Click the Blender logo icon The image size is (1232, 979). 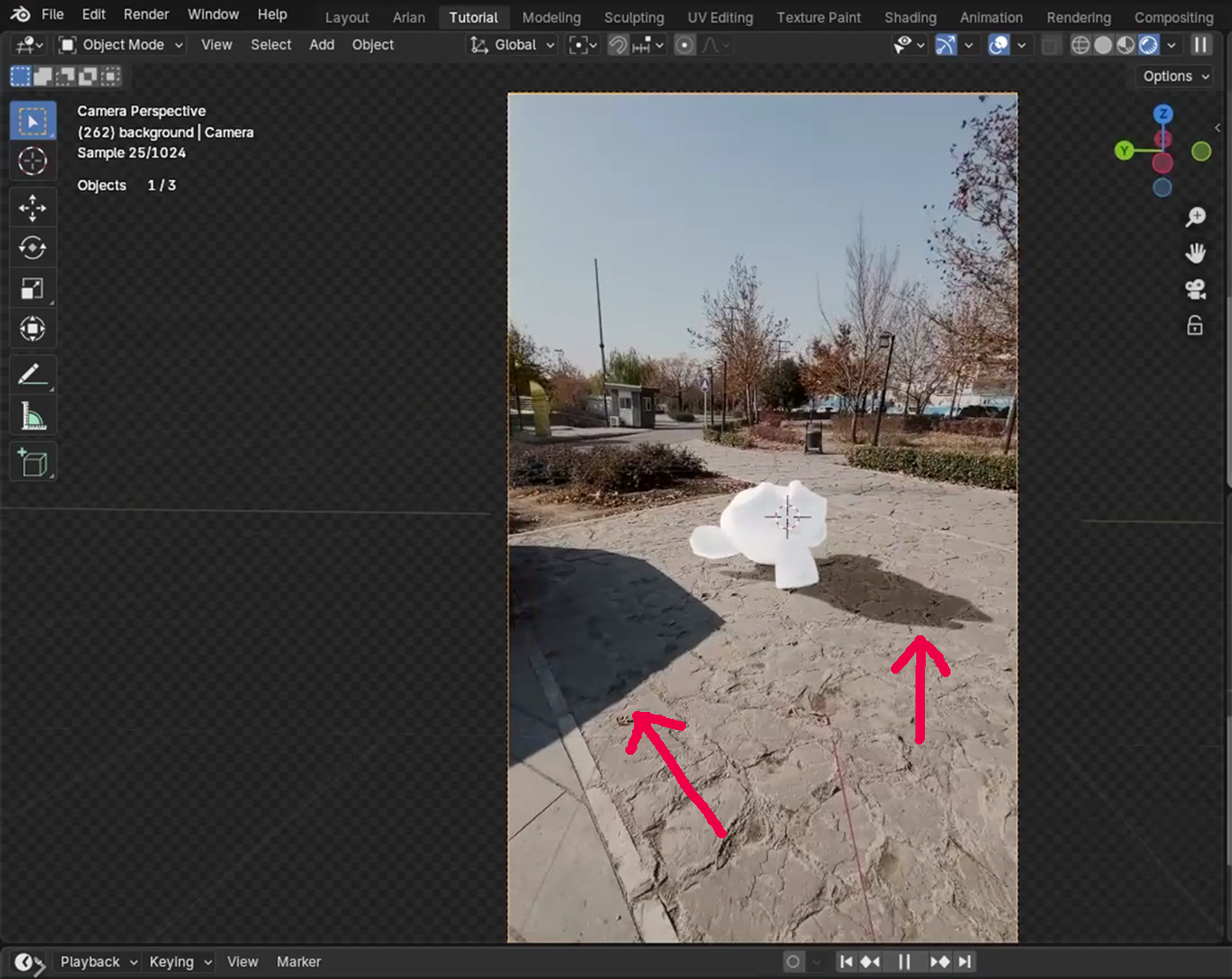(20, 14)
